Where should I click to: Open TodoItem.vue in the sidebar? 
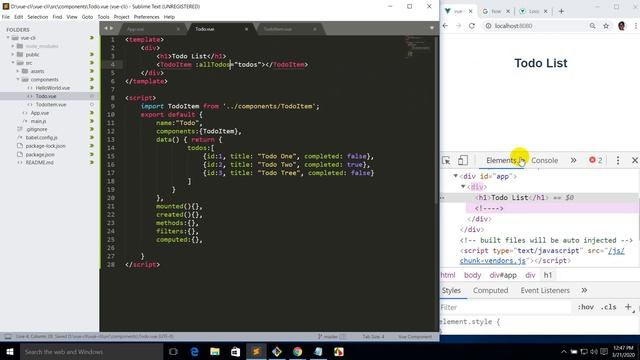pyautogui.click(x=51, y=104)
